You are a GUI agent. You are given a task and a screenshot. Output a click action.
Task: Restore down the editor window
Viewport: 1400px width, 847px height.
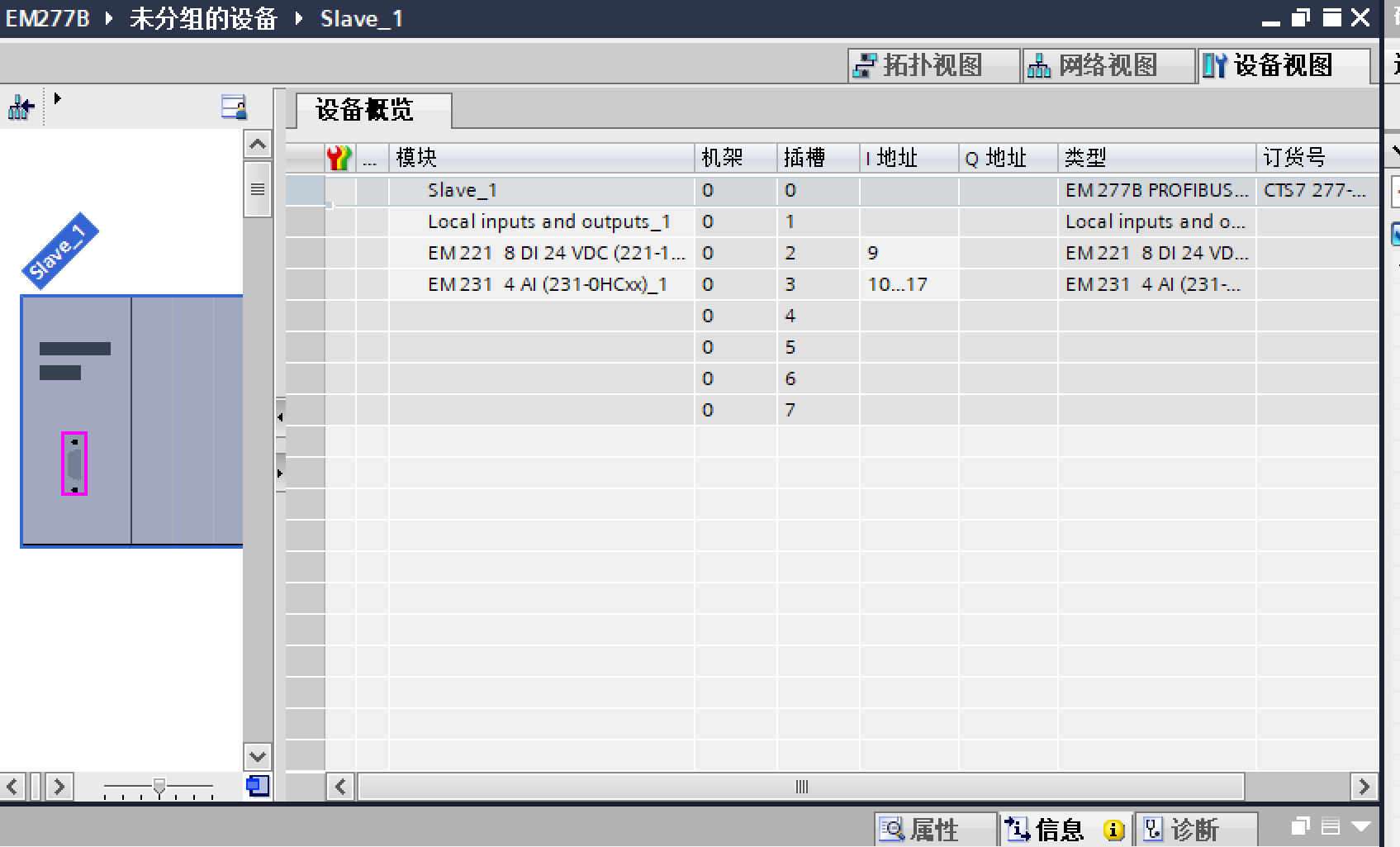1301,17
